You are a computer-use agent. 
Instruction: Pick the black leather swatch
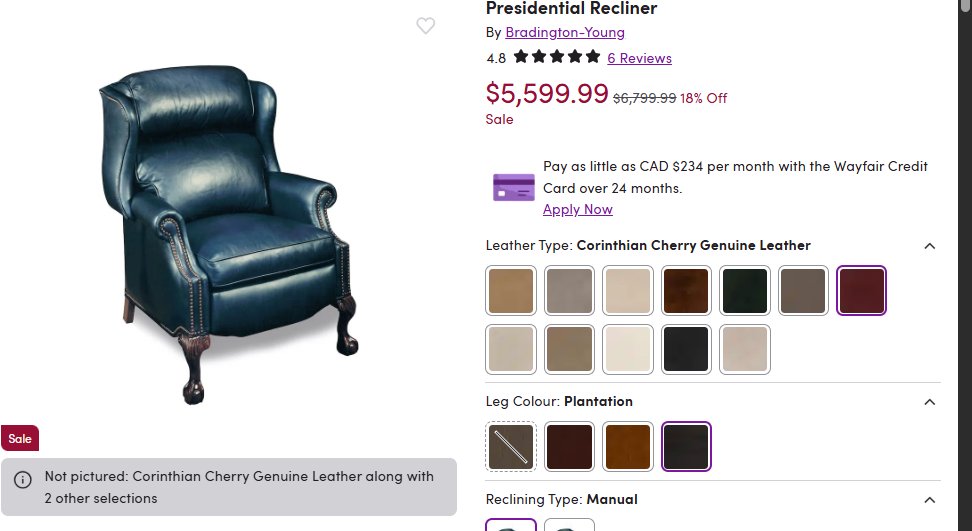pyautogui.click(x=686, y=349)
